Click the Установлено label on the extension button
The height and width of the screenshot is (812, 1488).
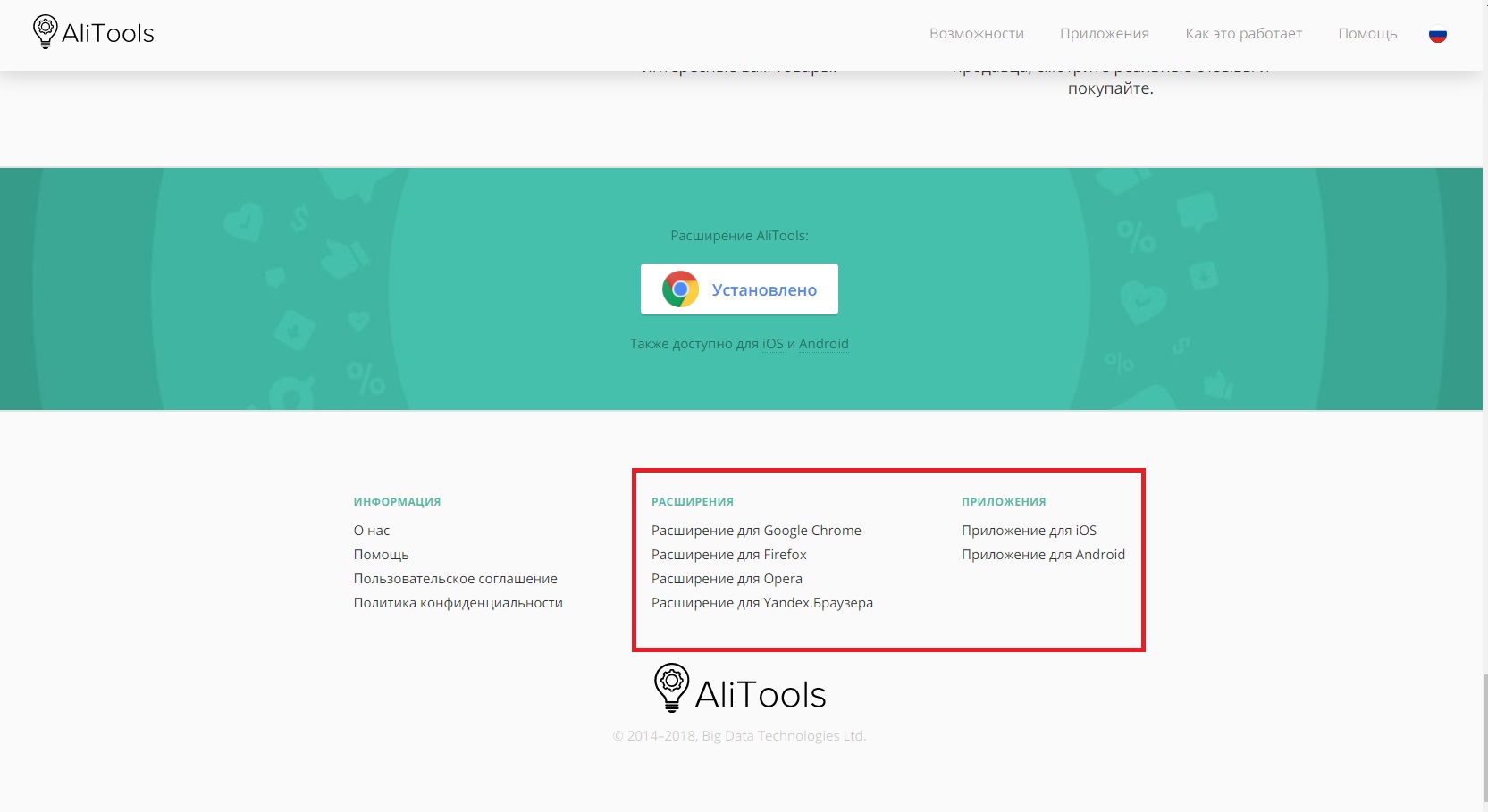pyautogui.click(x=764, y=290)
